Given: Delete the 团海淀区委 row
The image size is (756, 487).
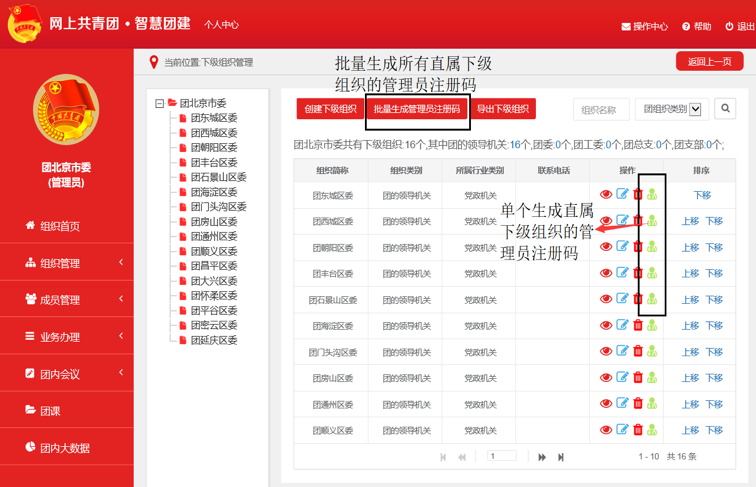Looking at the screenshot, I should coord(638,325).
